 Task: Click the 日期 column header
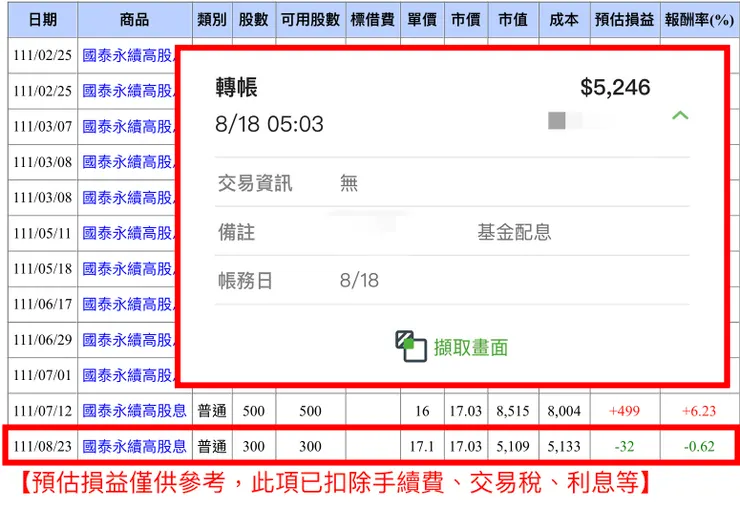[42, 20]
